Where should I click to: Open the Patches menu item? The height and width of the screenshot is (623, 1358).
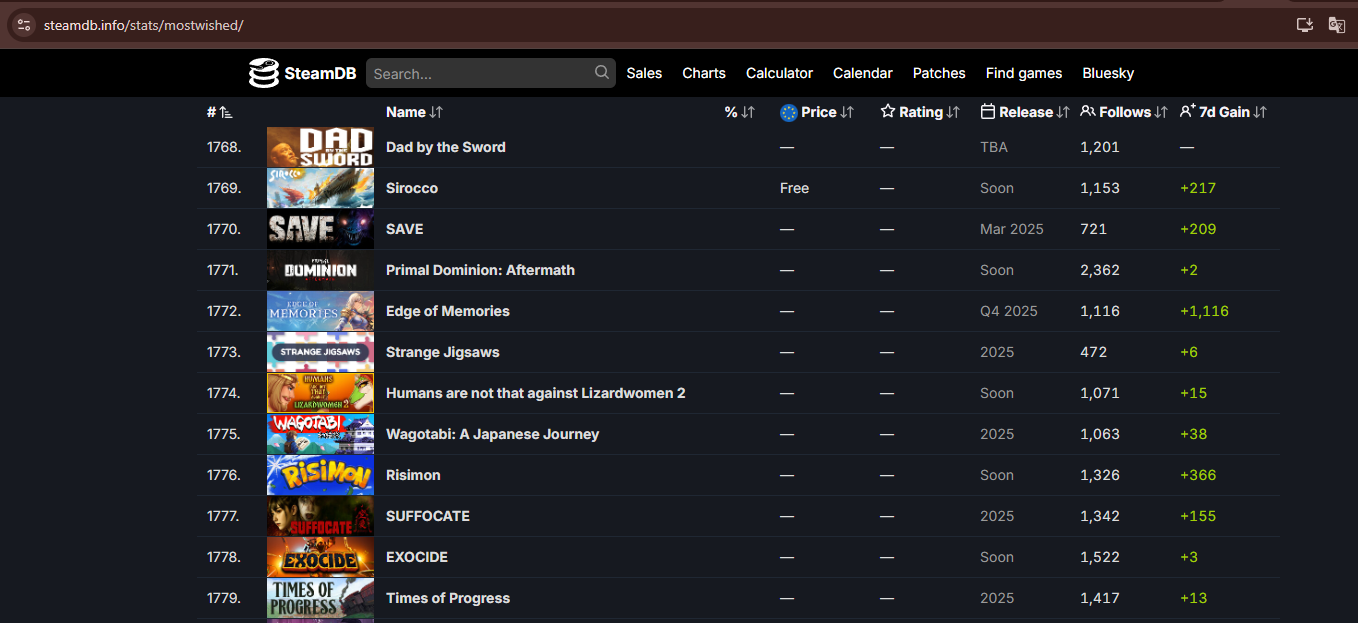pos(939,73)
